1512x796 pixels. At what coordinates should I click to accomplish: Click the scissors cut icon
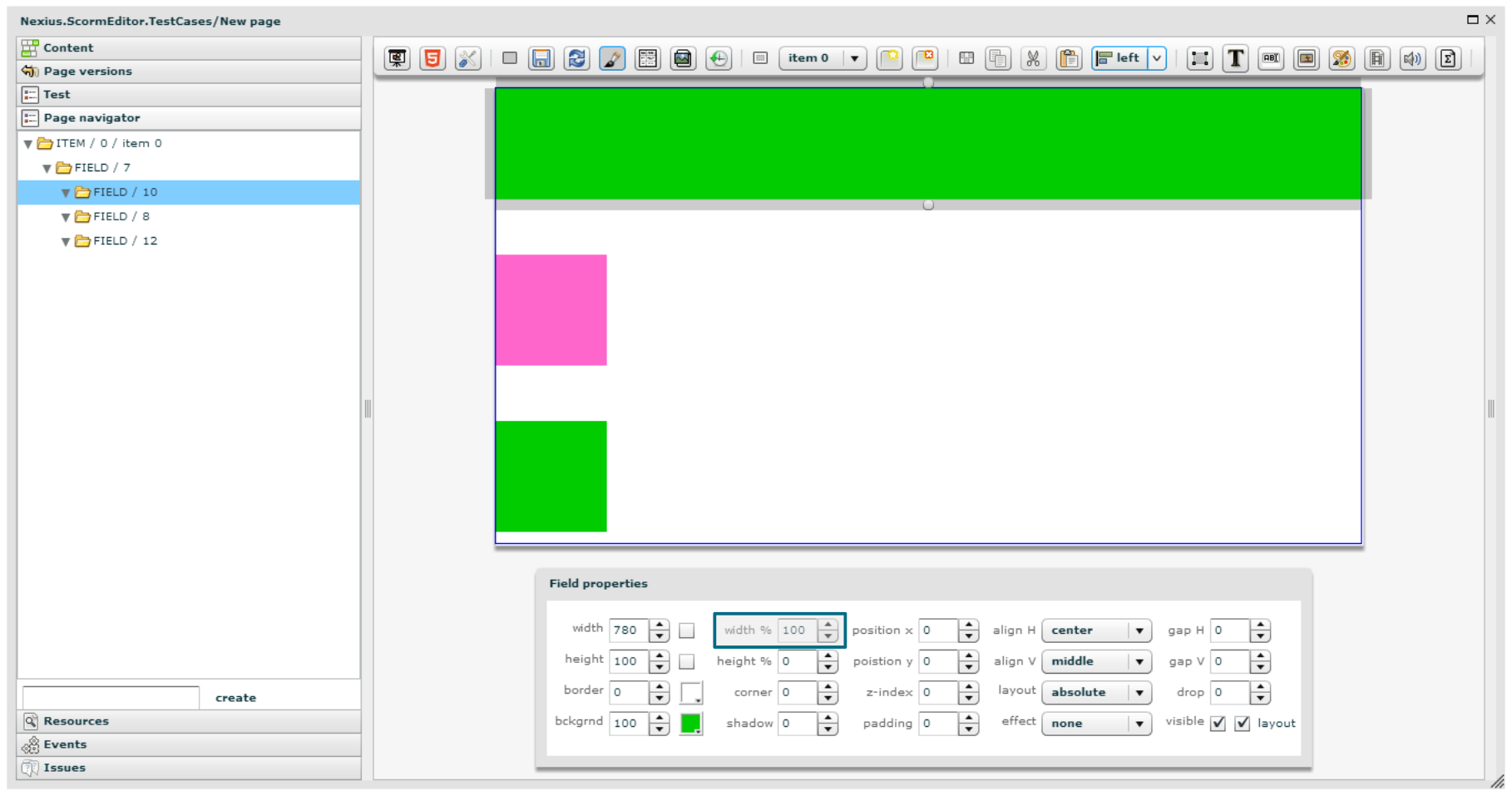point(1033,58)
